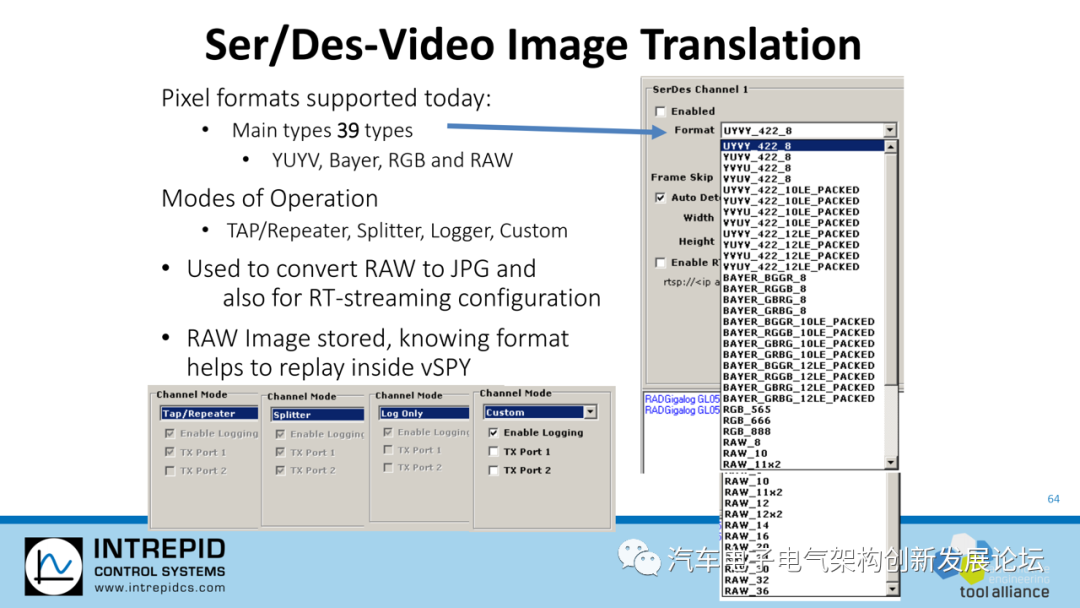This screenshot has height=608, width=1080.
Task: Toggle TX Port 2 under Splitter mode
Action: coord(280,470)
